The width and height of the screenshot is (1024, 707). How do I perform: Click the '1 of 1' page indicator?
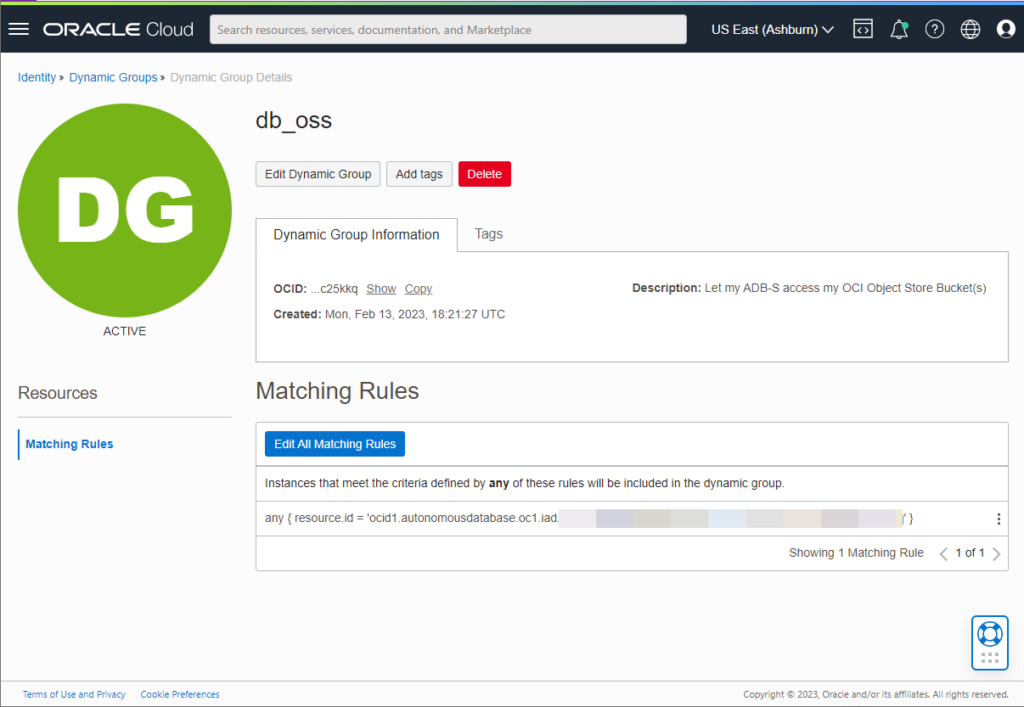point(970,553)
